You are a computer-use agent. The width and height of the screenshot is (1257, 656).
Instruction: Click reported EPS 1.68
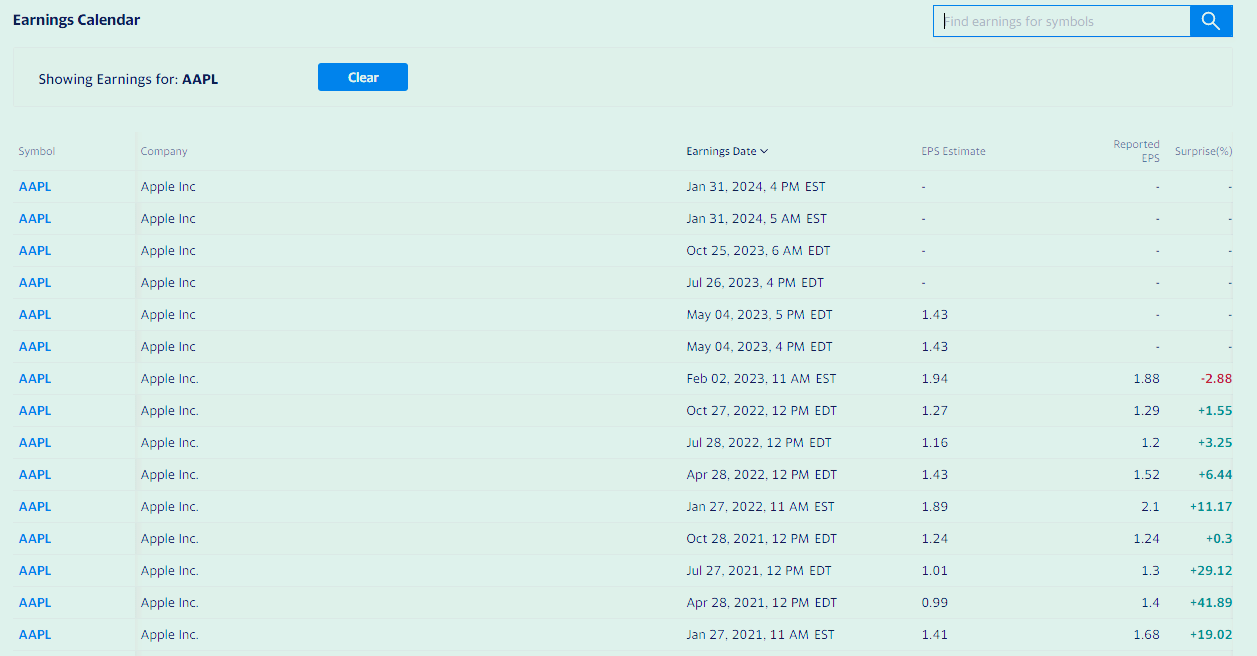tap(1147, 635)
